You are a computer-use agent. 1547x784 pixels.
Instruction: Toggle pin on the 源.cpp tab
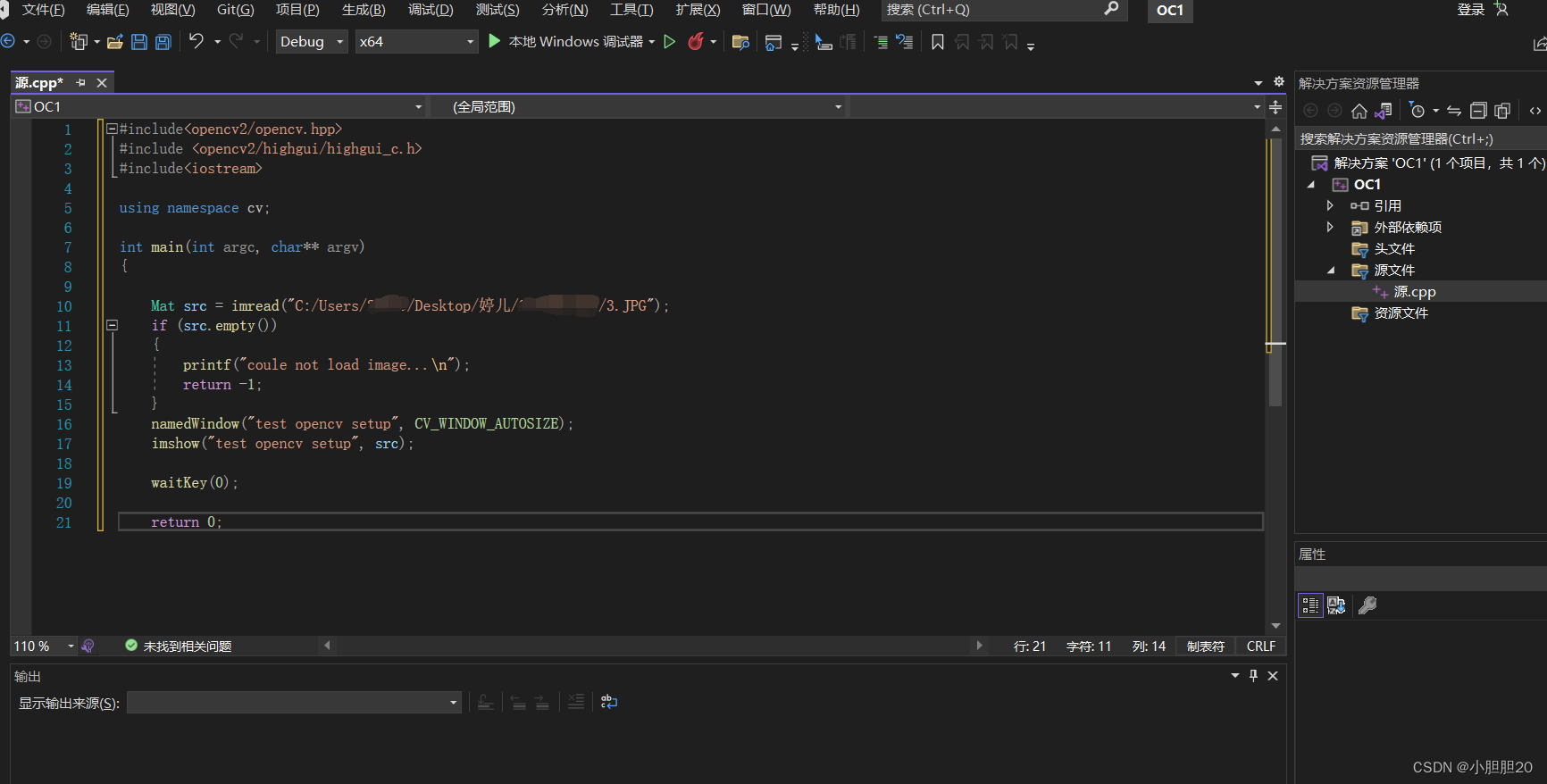click(80, 83)
